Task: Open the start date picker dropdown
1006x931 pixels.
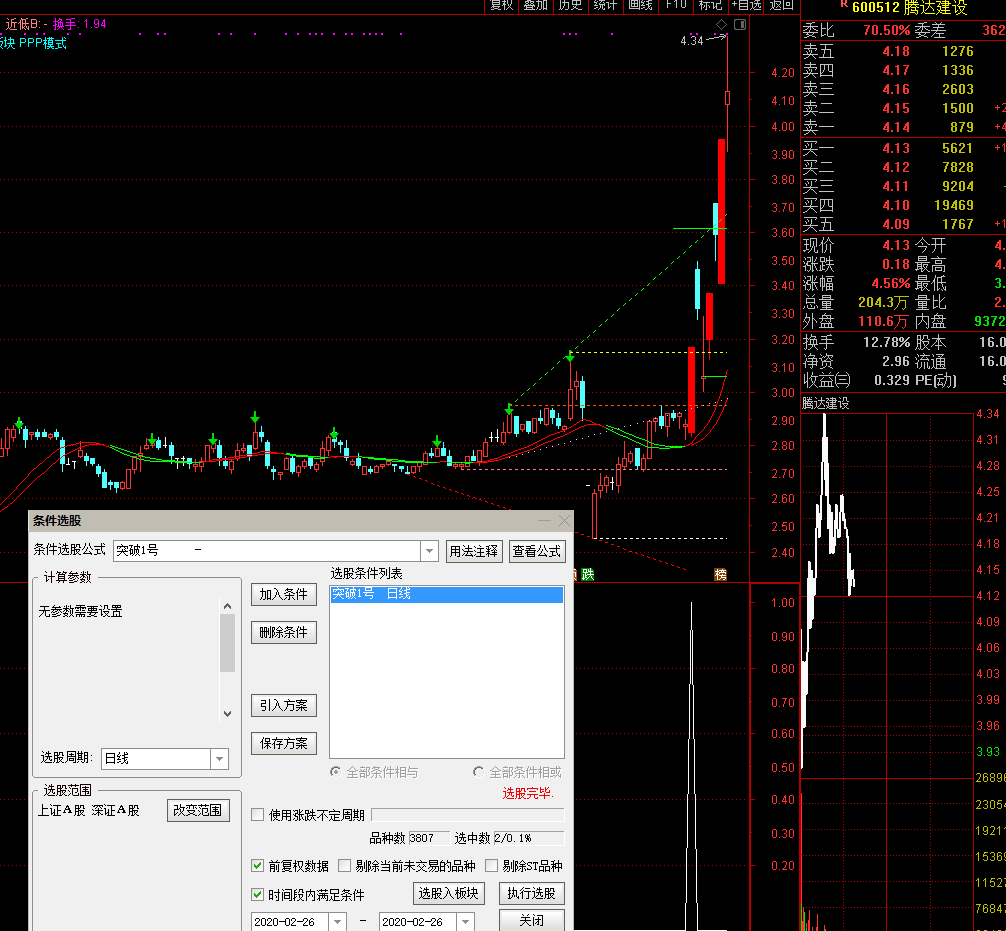Action: (x=337, y=922)
